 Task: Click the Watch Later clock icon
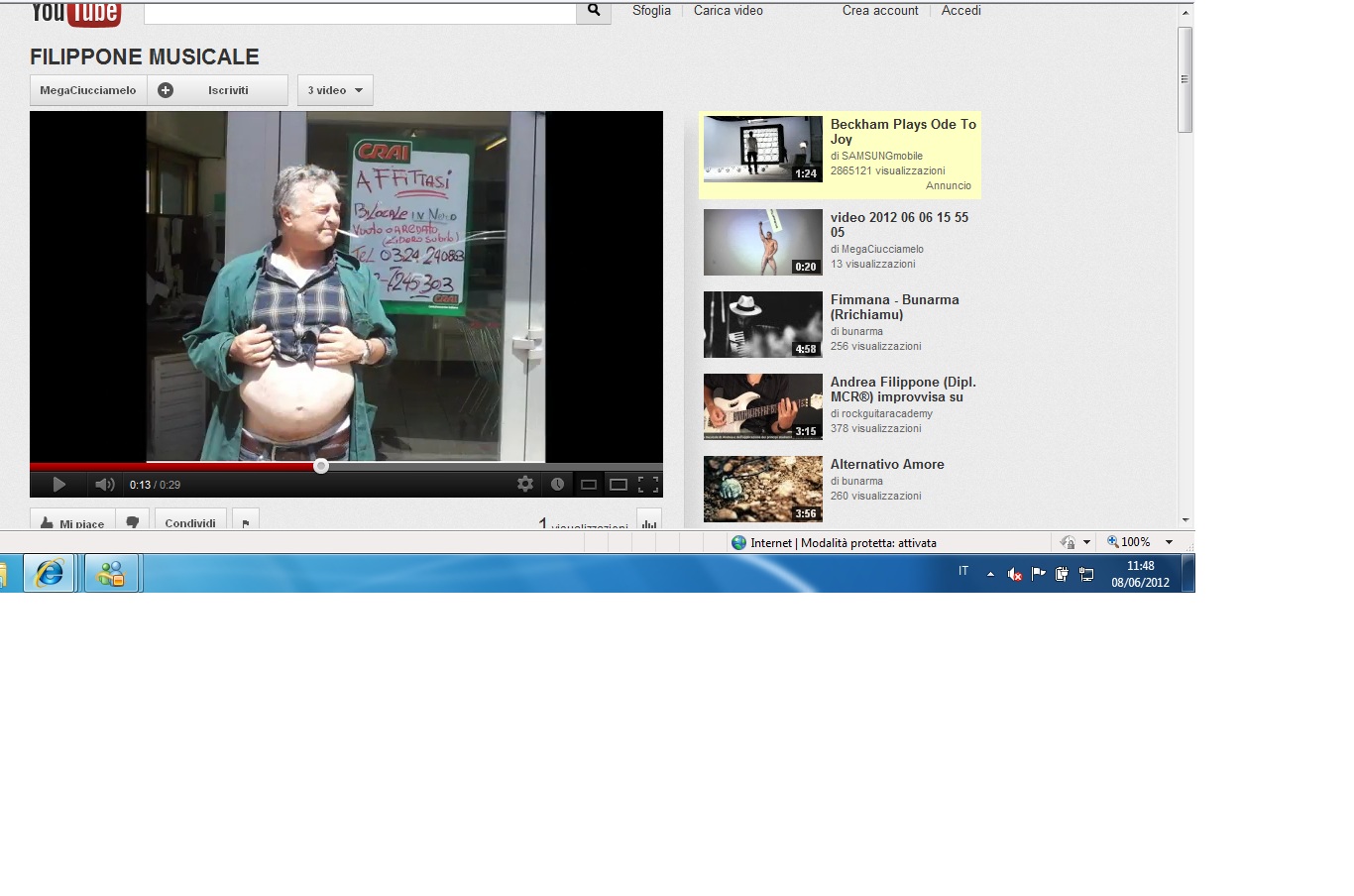[x=557, y=484]
